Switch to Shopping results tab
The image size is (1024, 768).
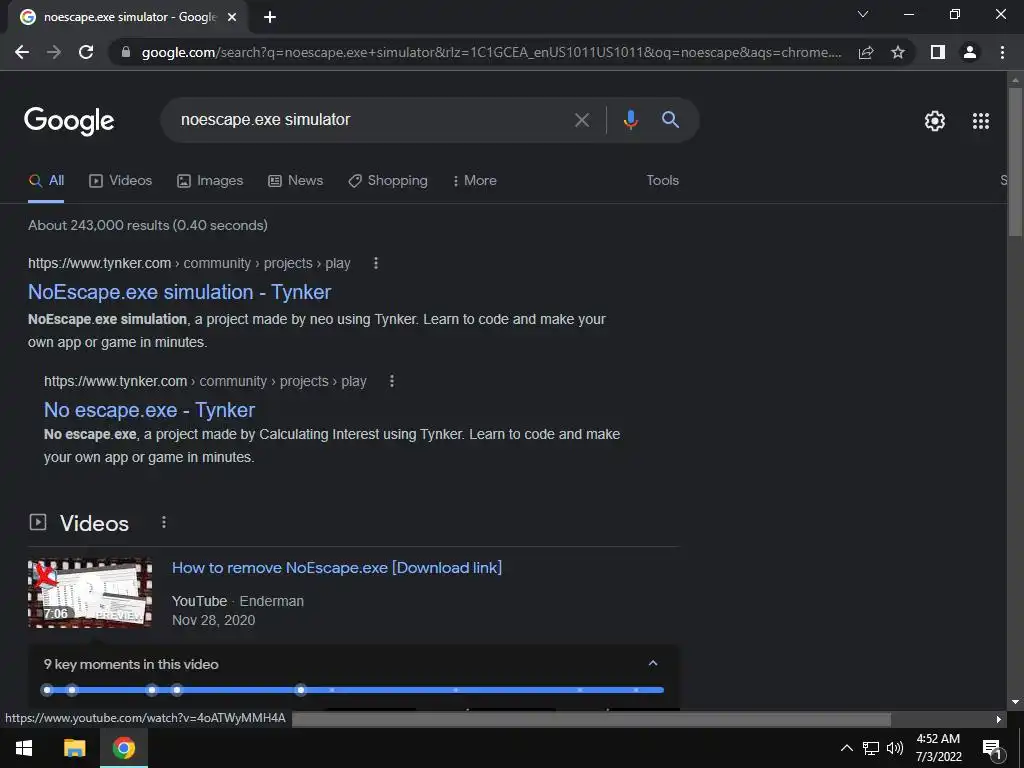click(x=388, y=181)
